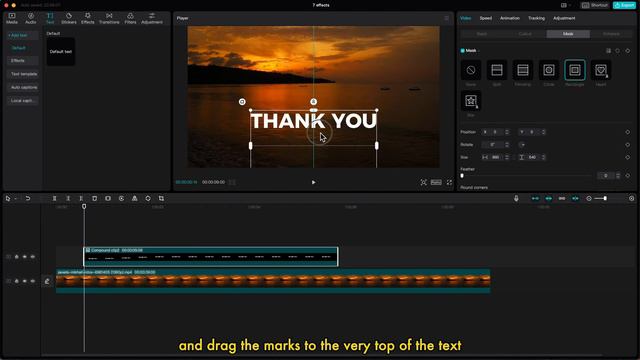Select the Split mask shape

[497, 70]
